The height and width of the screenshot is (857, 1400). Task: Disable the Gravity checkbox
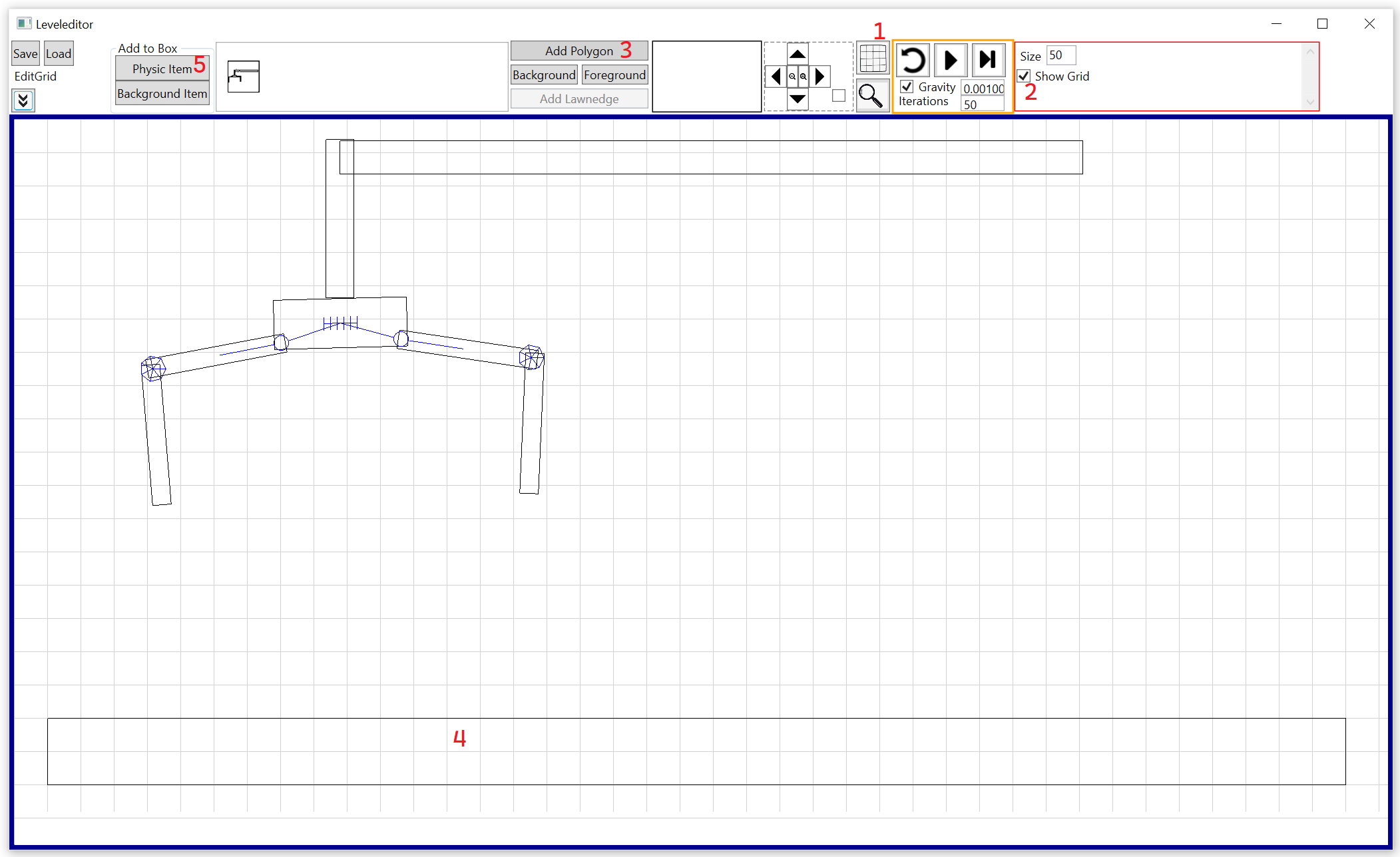pos(907,86)
